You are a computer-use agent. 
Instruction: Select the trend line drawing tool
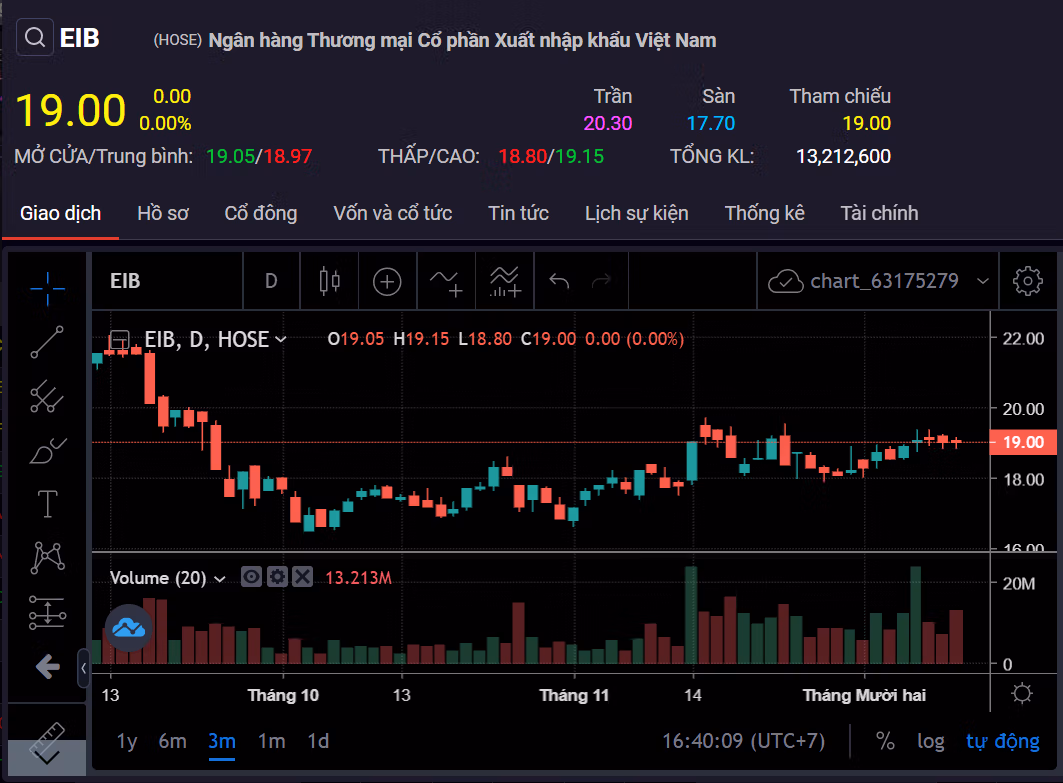[47, 342]
